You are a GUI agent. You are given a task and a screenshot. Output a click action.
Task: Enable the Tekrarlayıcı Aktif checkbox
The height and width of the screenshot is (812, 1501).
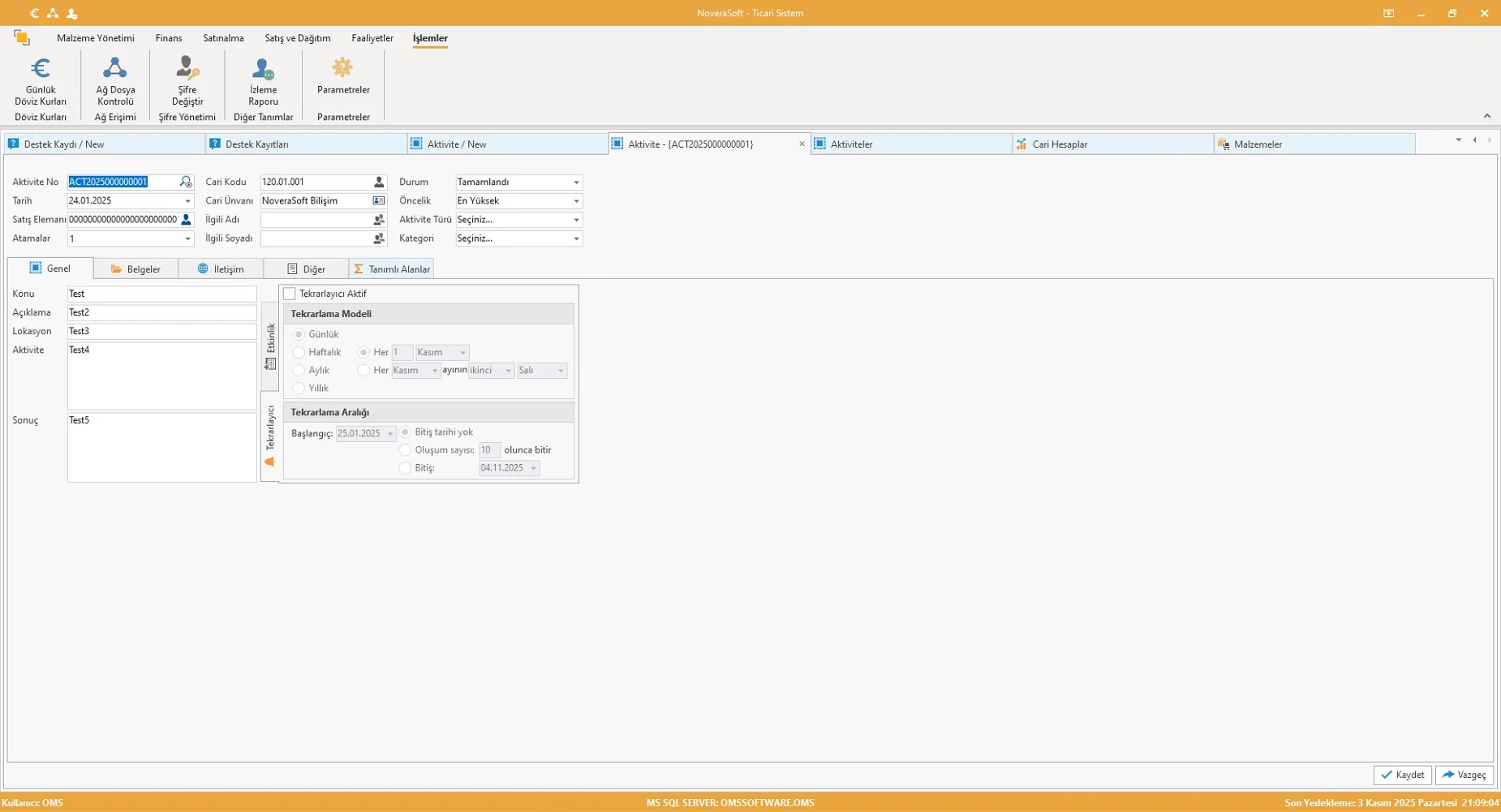[x=290, y=294]
